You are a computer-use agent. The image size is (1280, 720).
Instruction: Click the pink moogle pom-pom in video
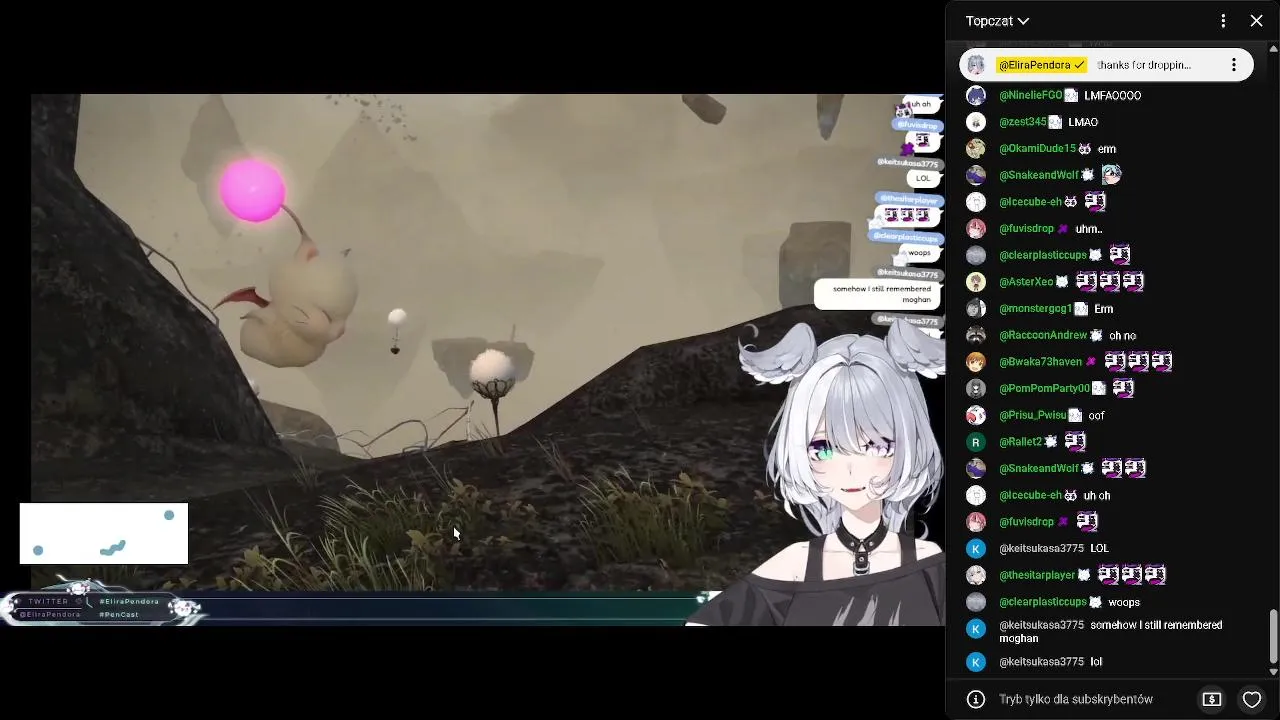pos(252,190)
